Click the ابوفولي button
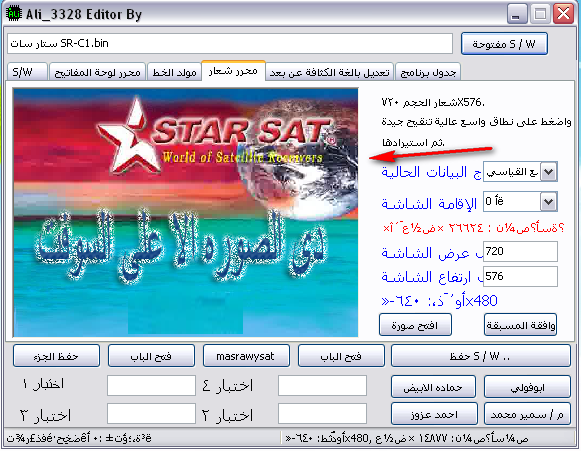The height and width of the screenshot is (451, 581). [x=527, y=387]
